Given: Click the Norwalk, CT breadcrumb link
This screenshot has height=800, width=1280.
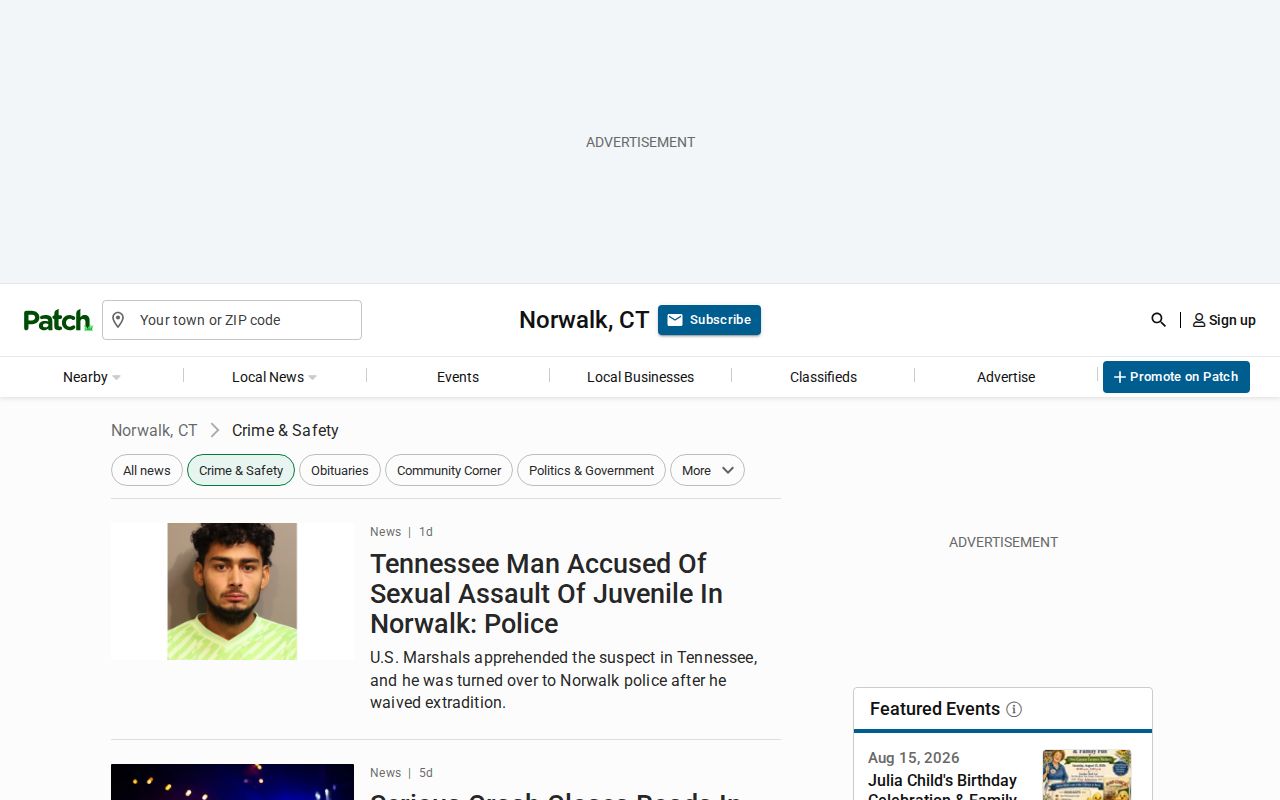Looking at the screenshot, I should 154,430.
